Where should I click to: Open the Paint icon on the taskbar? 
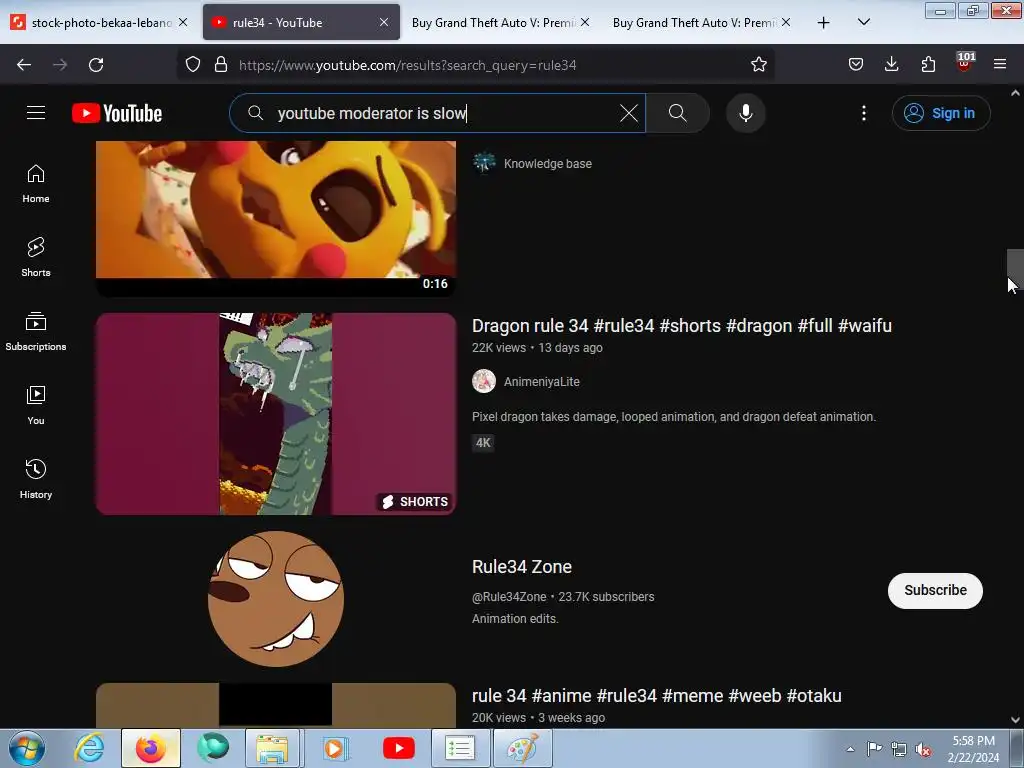tap(522, 748)
